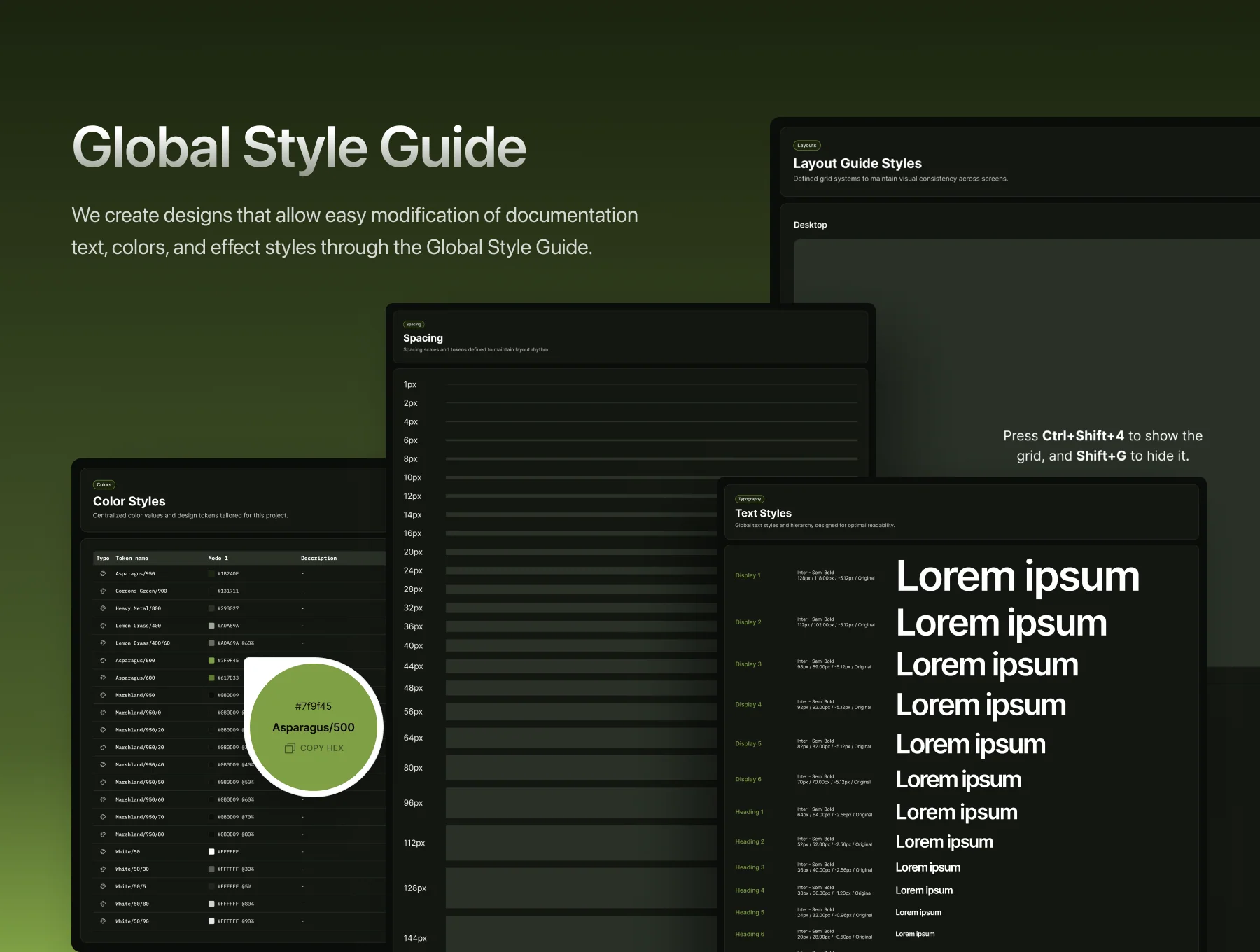Select the swatch next to #FFFFFF @80%

pos(211,904)
